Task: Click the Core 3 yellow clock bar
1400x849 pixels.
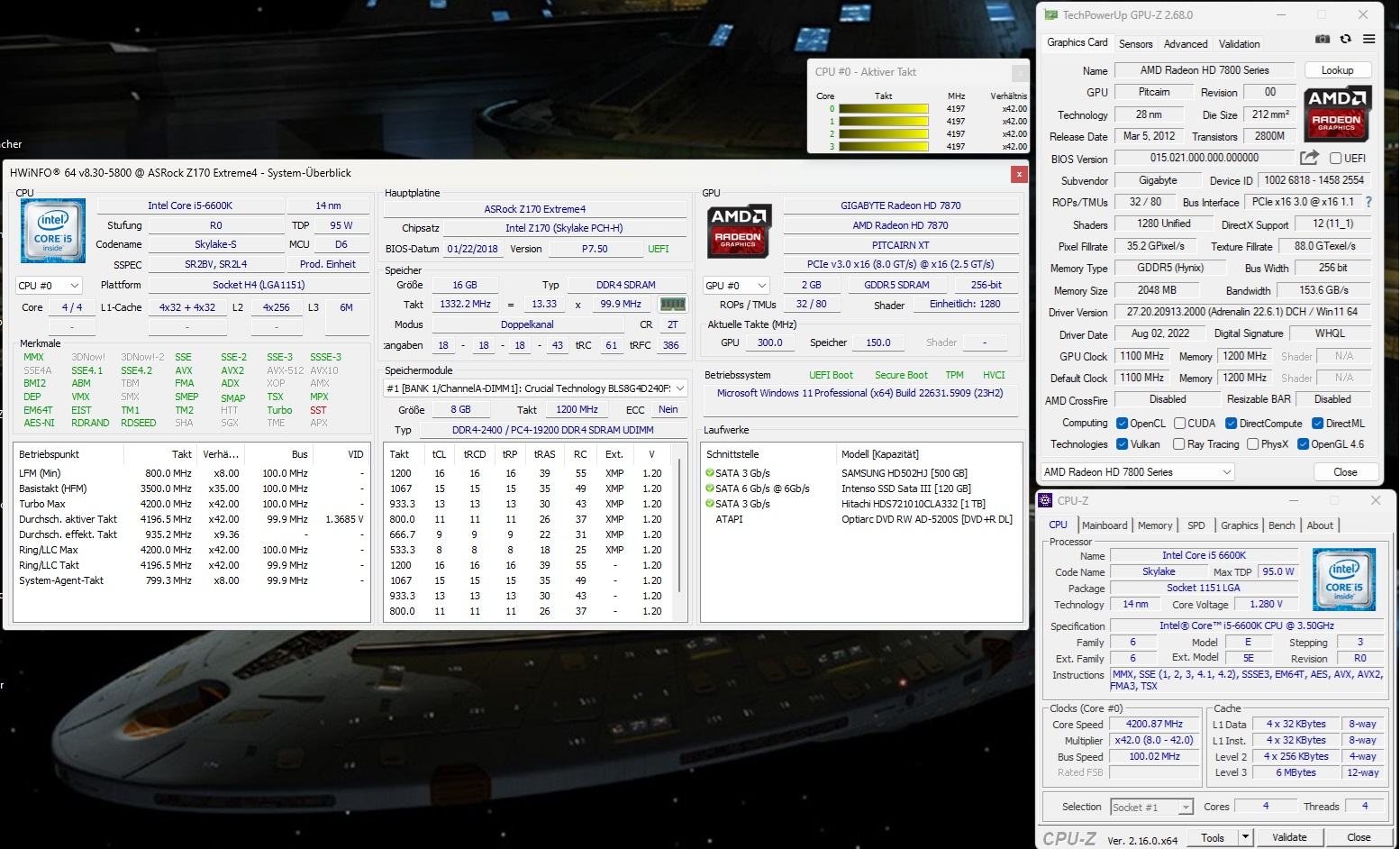Action: click(884, 146)
